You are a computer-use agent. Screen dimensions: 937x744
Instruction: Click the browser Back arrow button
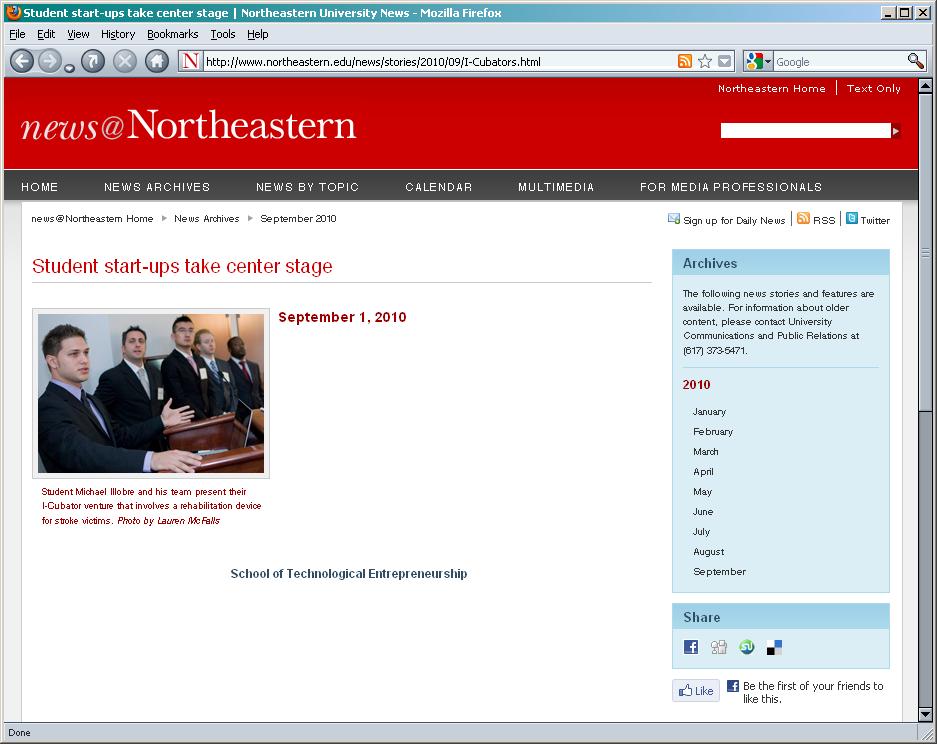22,61
